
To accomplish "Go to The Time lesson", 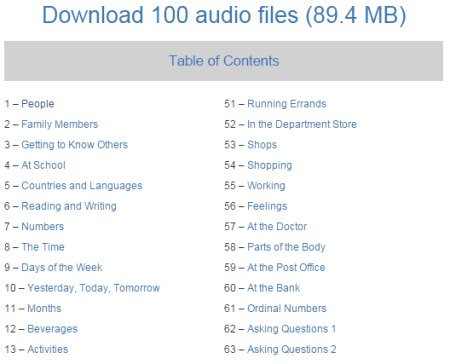I will tap(43, 247).
